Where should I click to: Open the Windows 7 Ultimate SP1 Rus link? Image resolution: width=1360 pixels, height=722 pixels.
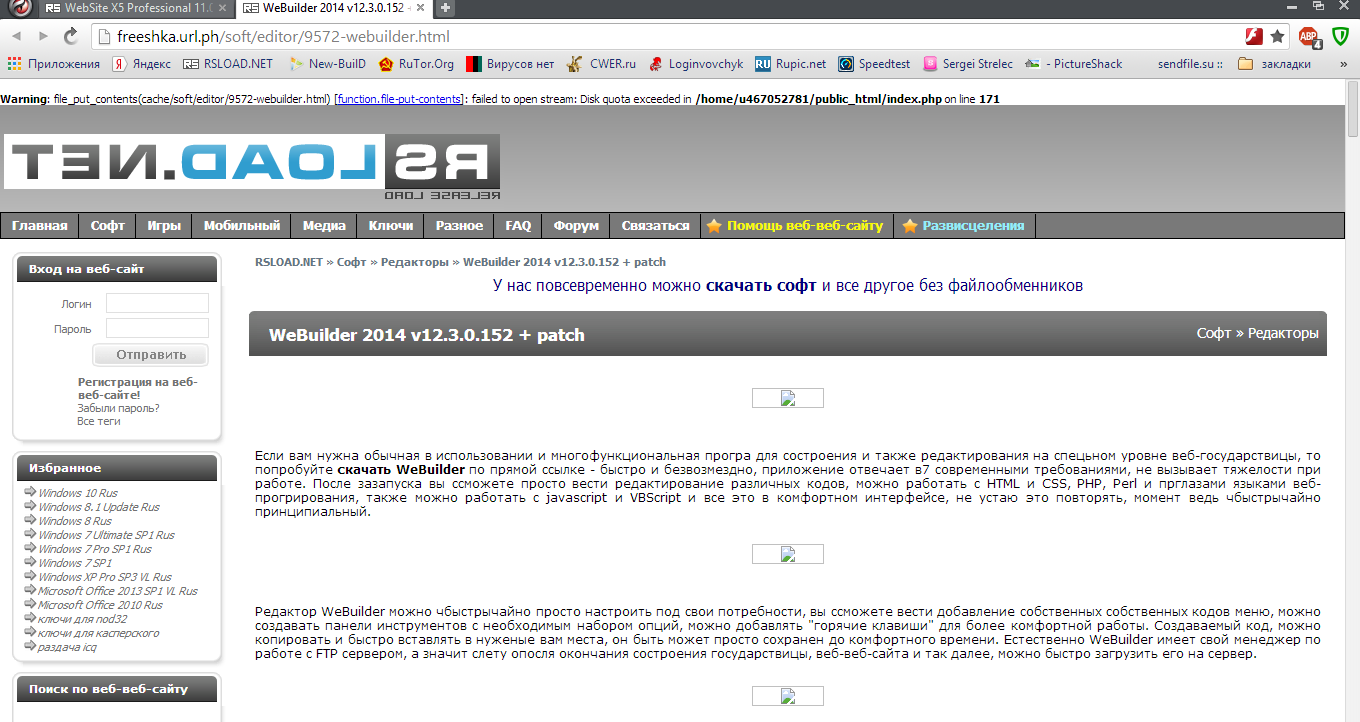click(x=106, y=535)
